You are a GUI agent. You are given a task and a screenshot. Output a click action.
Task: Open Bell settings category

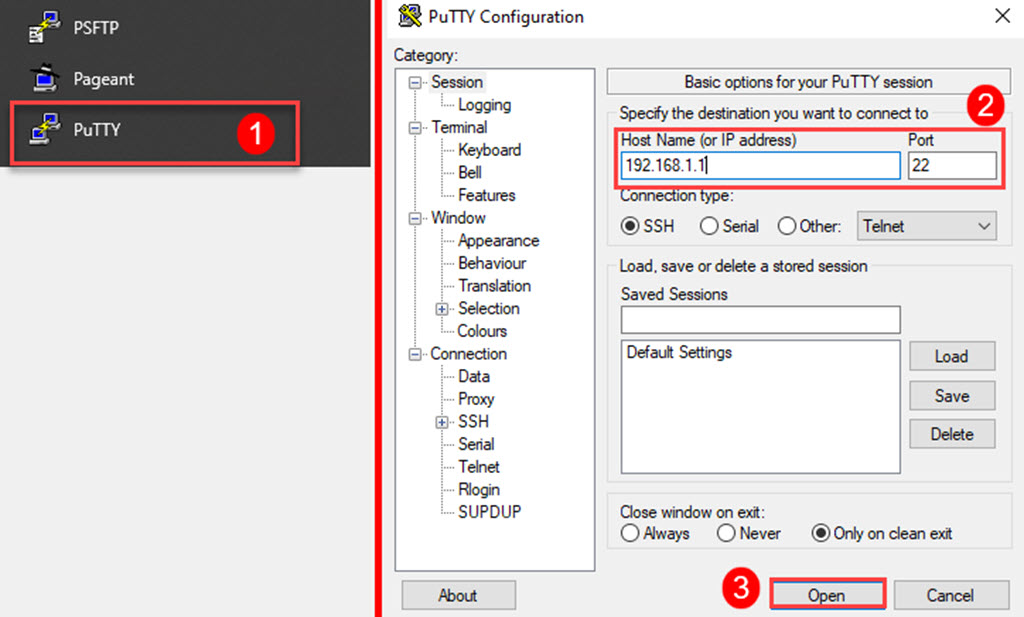click(470, 172)
